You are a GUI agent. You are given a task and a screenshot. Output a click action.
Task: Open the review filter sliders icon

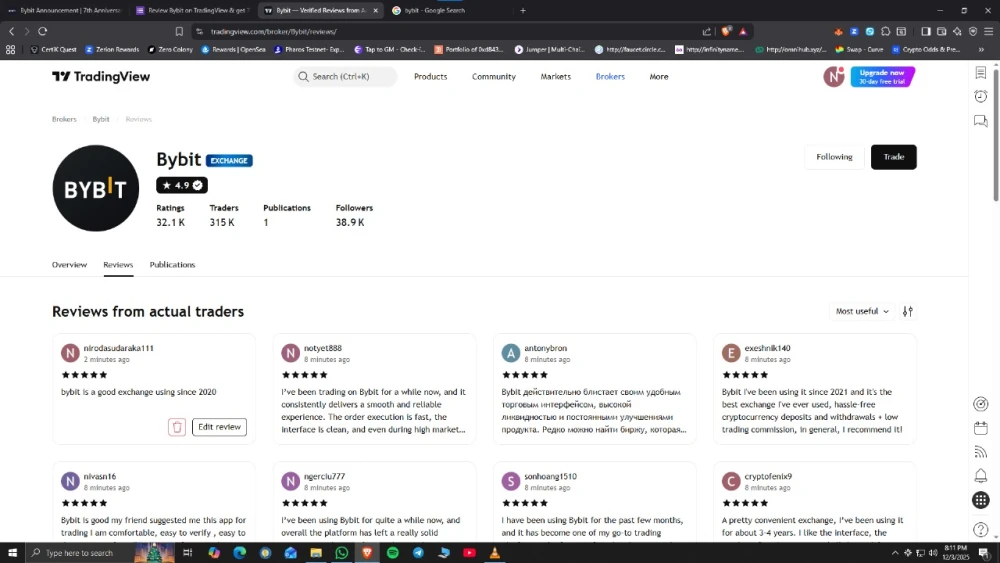(908, 312)
